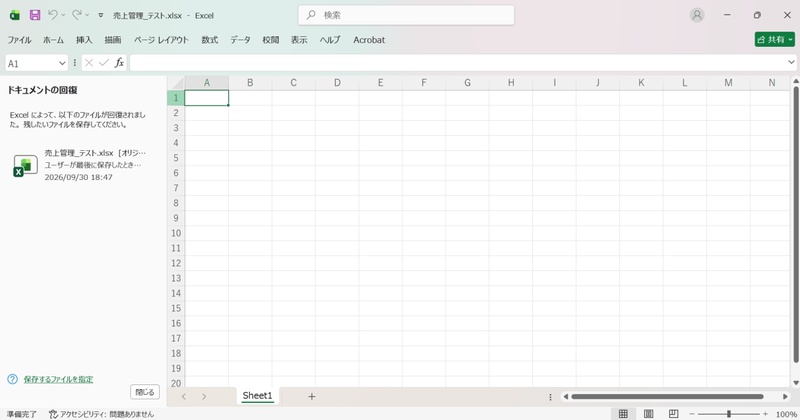The width and height of the screenshot is (800, 420).
Task: Expand the Name Box dropdown arrow
Action: [x=62, y=63]
